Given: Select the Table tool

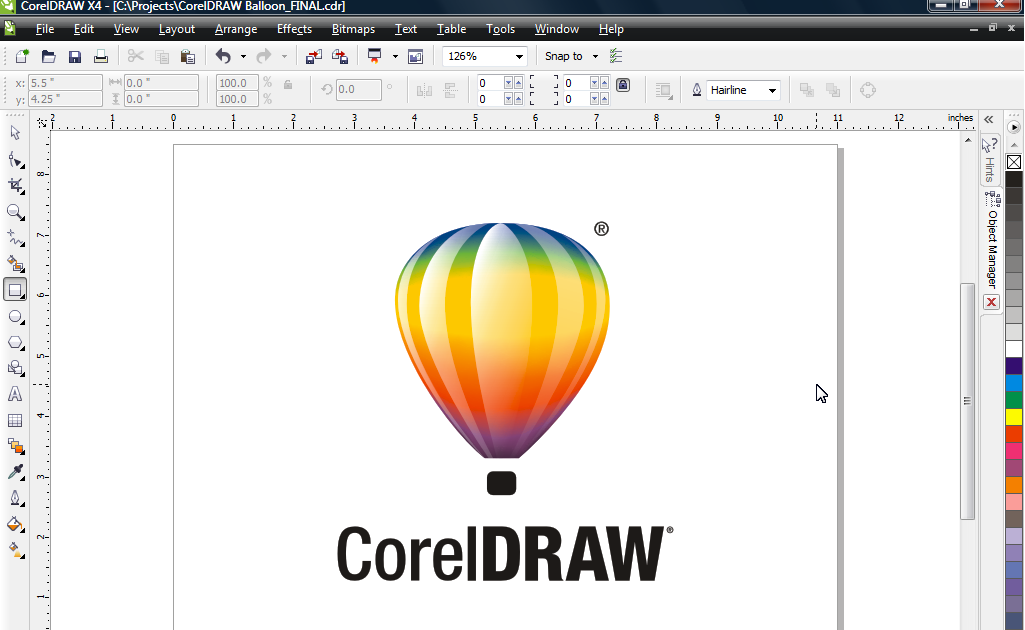Looking at the screenshot, I should click(15, 420).
